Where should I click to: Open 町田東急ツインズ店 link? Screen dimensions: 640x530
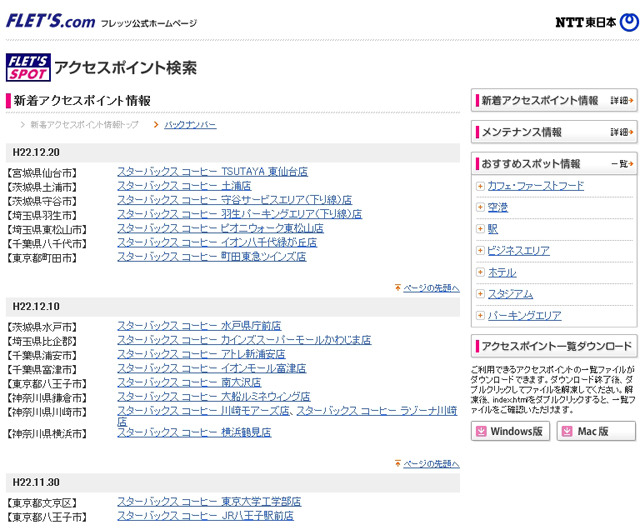[212, 256]
